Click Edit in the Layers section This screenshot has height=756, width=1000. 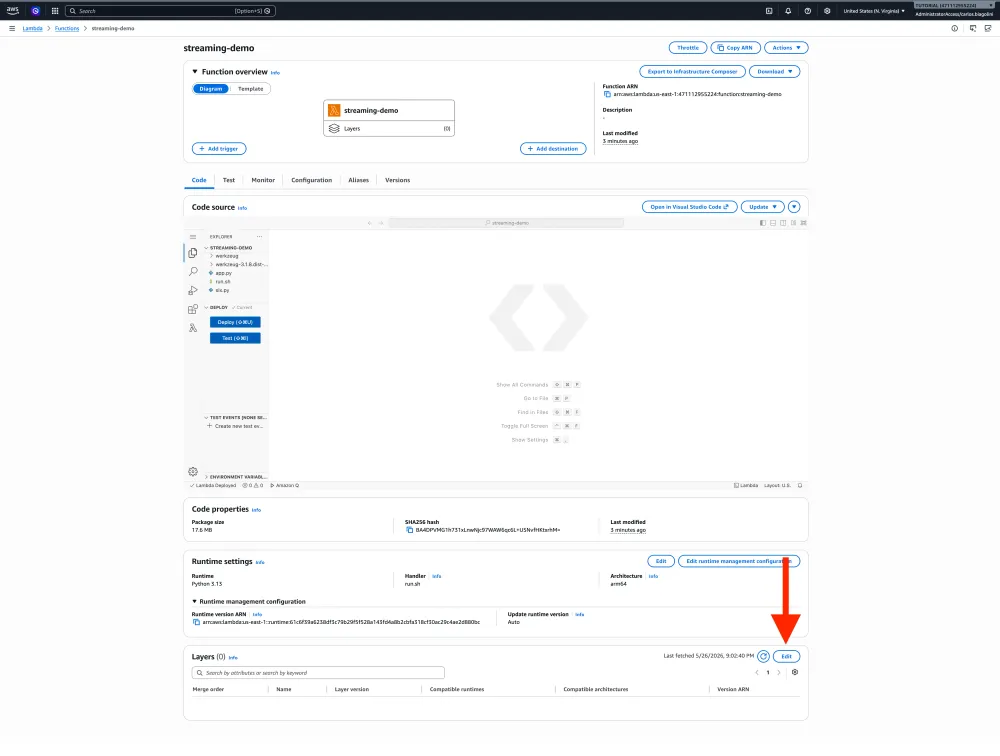[786, 656]
